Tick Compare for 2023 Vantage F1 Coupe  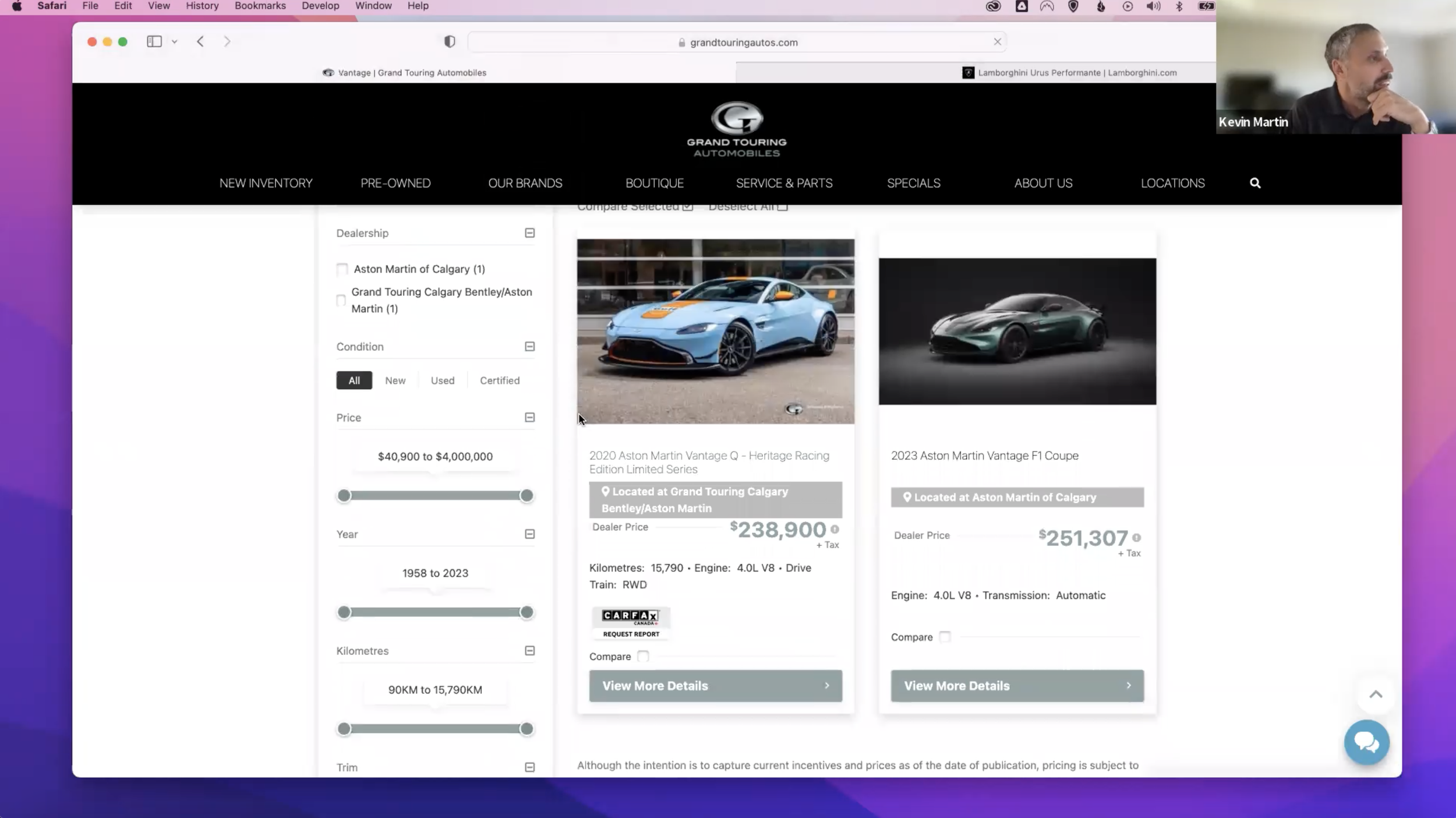[945, 637]
